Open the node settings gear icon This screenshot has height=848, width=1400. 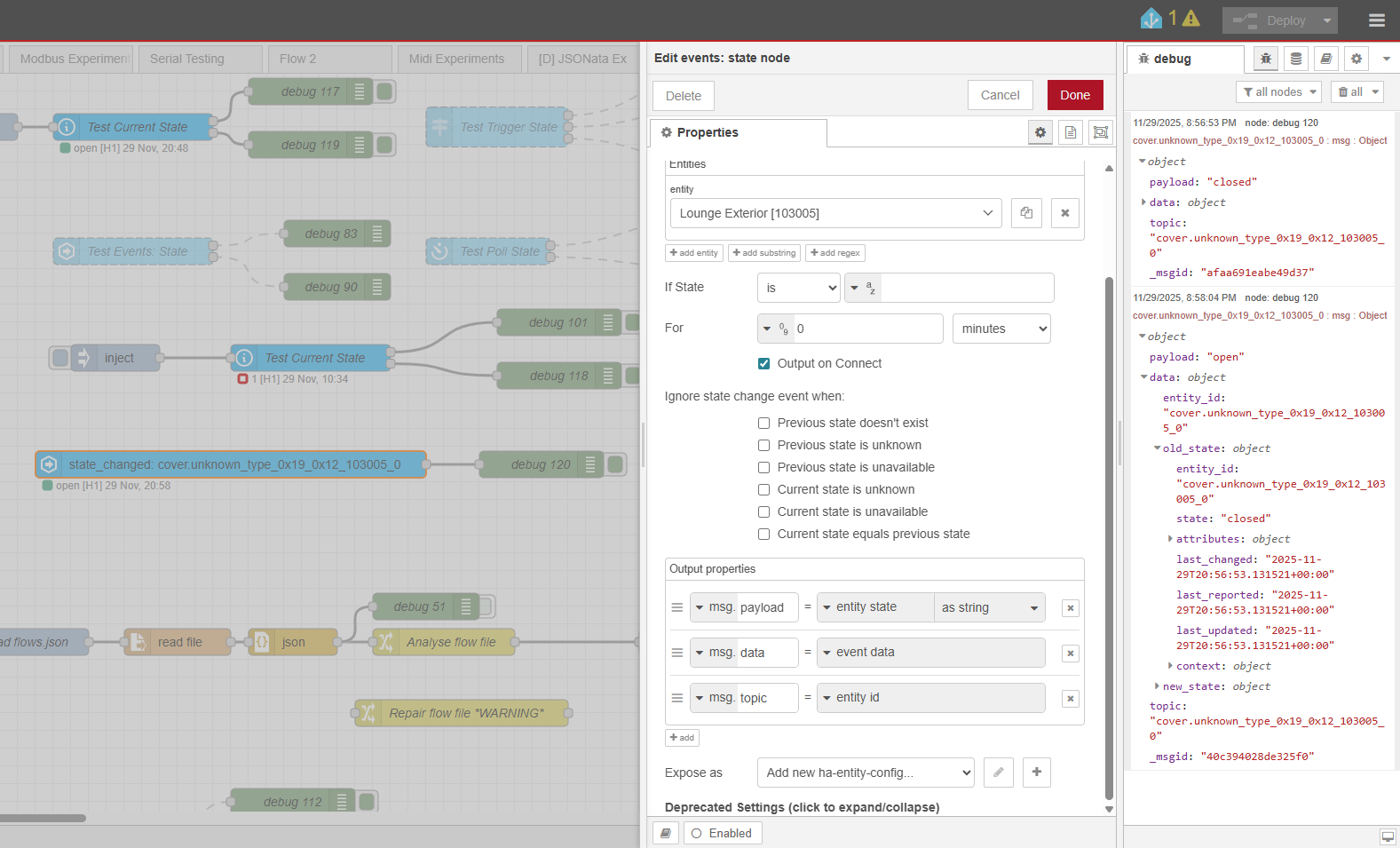[1040, 132]
